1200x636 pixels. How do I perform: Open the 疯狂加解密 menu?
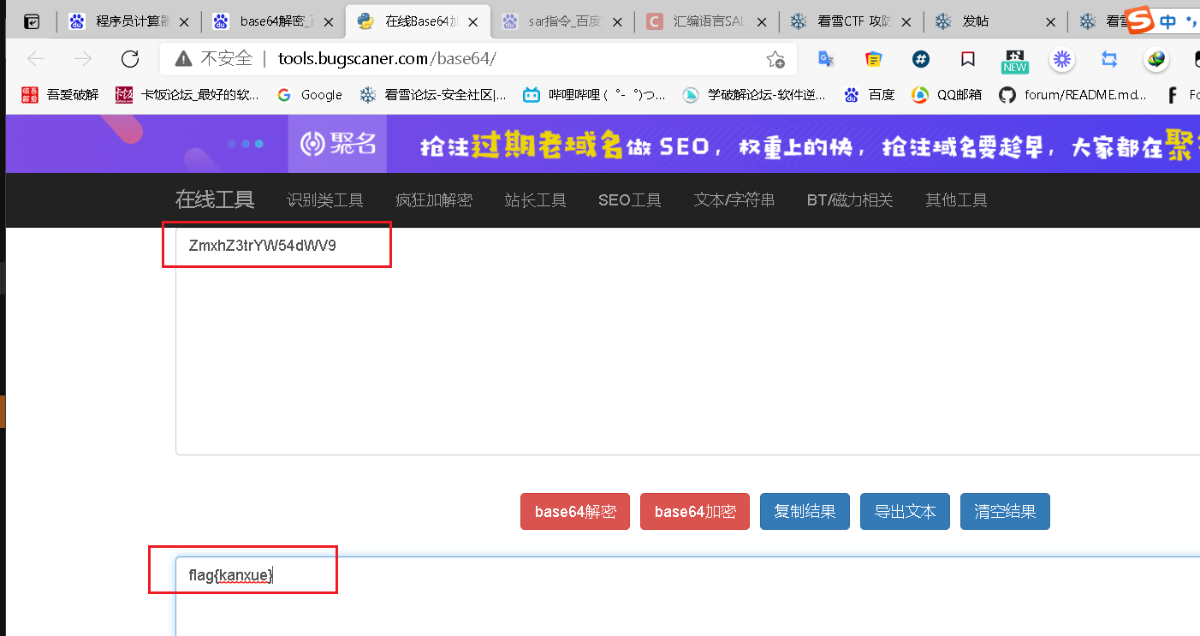coord(434,200)
